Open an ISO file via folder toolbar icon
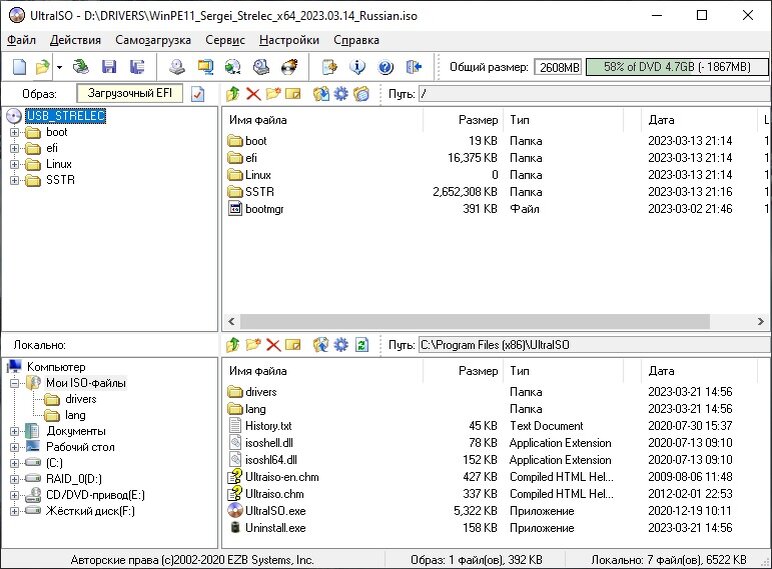The width and height of the screenshot is (772, 569). coord(42,66)
